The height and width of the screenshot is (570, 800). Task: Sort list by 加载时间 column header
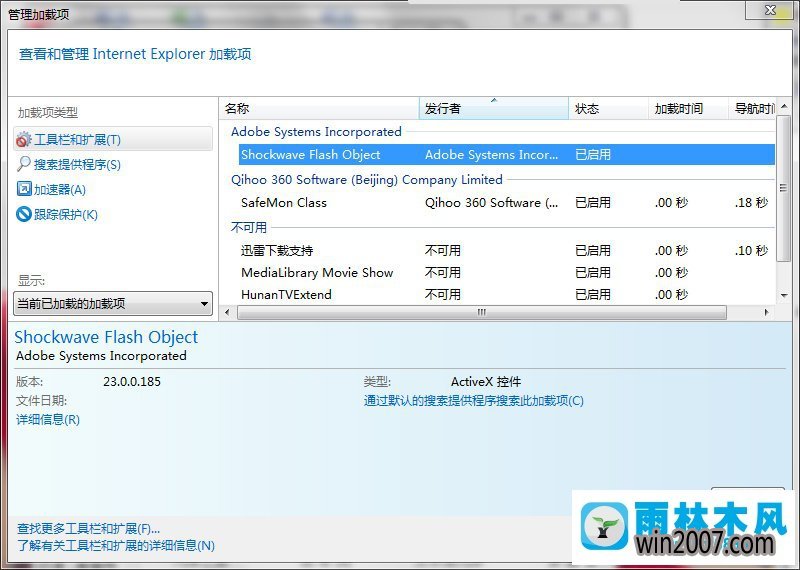(688, 109)
